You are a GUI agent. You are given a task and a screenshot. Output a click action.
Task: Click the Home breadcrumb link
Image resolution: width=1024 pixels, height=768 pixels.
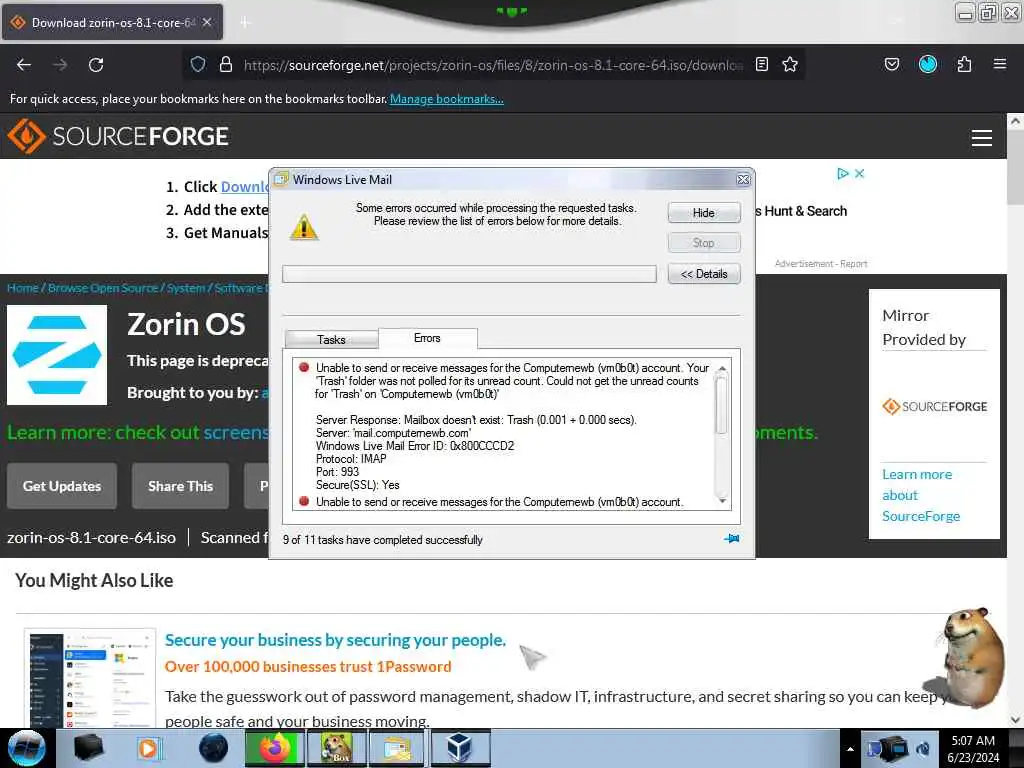[23, 288]
